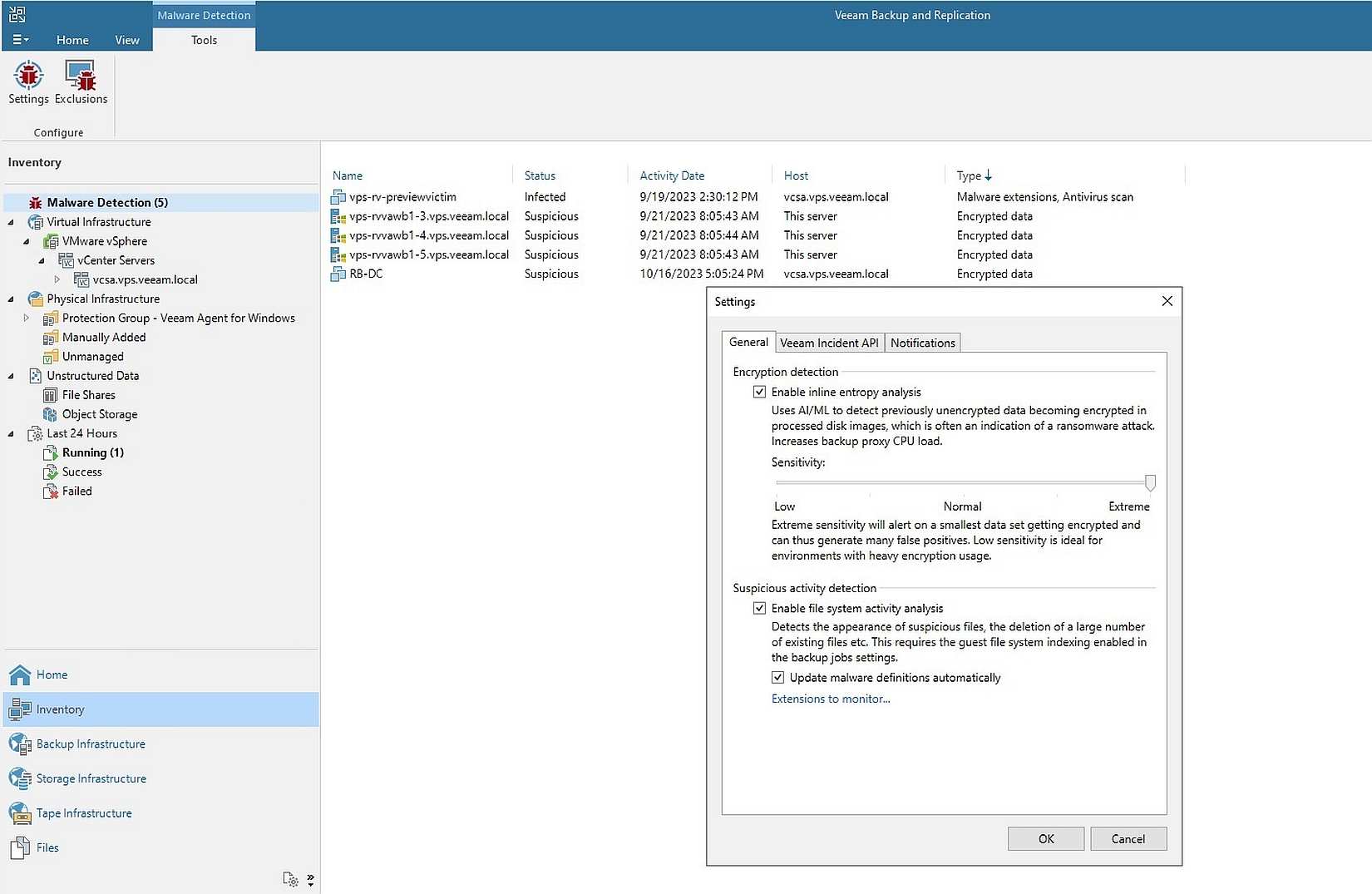This screenshot has height=894, width=1372.
Task: Select vps-rvvawb1-4.vps.veeam.local row
Action: pos(757,235)
